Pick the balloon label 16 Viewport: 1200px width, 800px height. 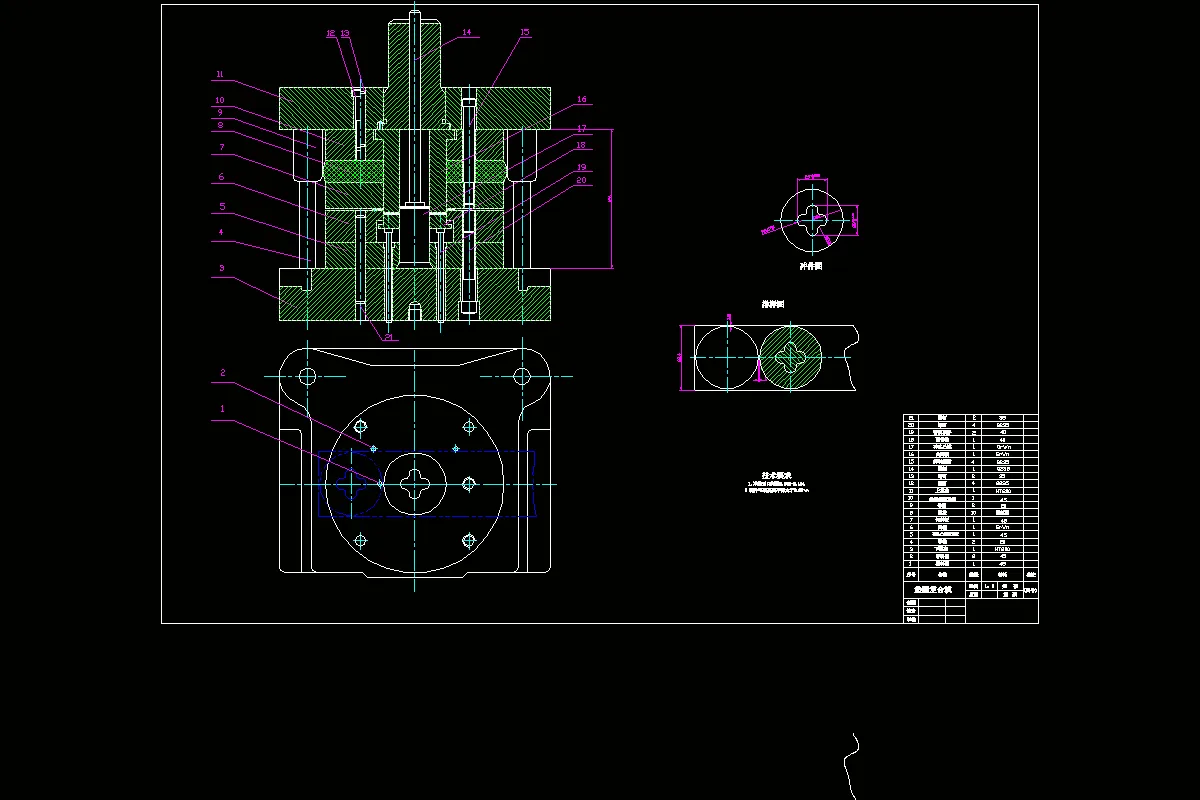point(582,100)
